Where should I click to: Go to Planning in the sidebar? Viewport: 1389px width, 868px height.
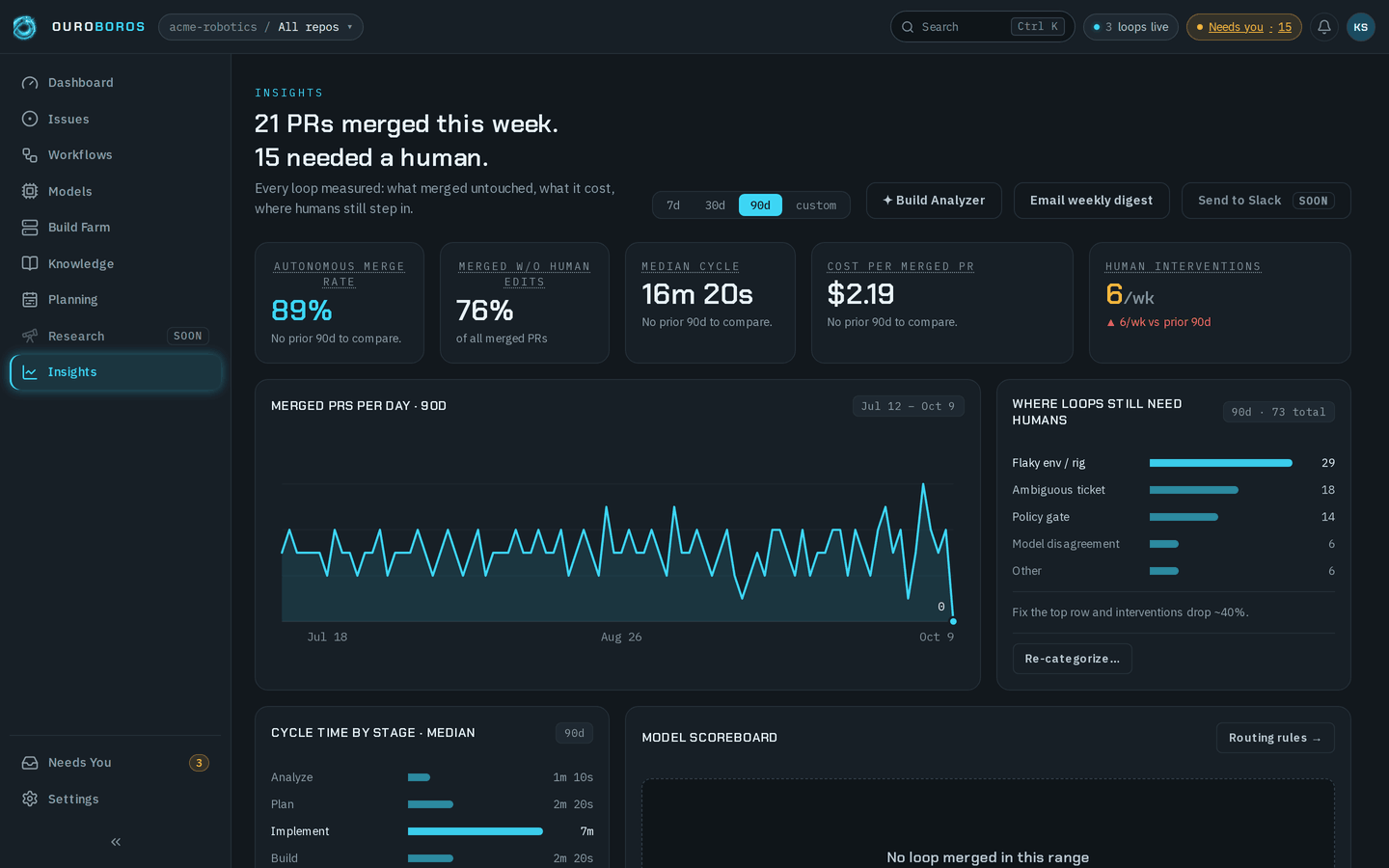tap(116, 300)
